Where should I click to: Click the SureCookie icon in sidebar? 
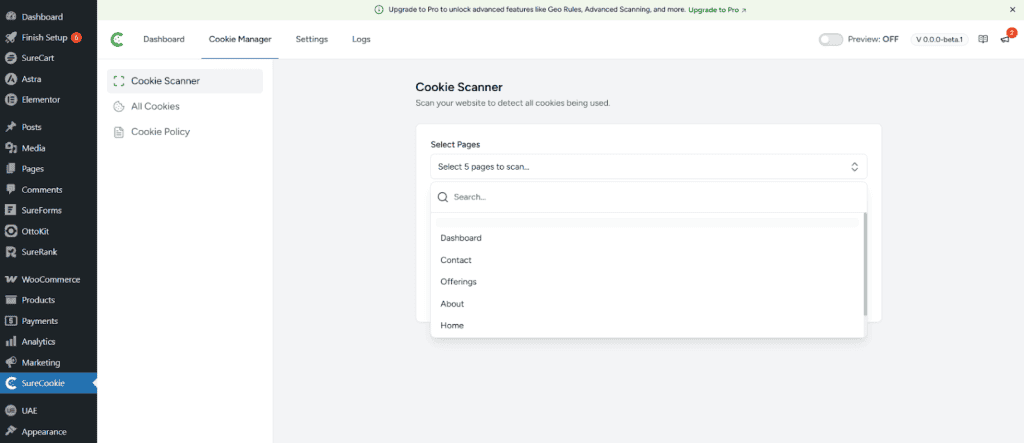click(10, 384)
